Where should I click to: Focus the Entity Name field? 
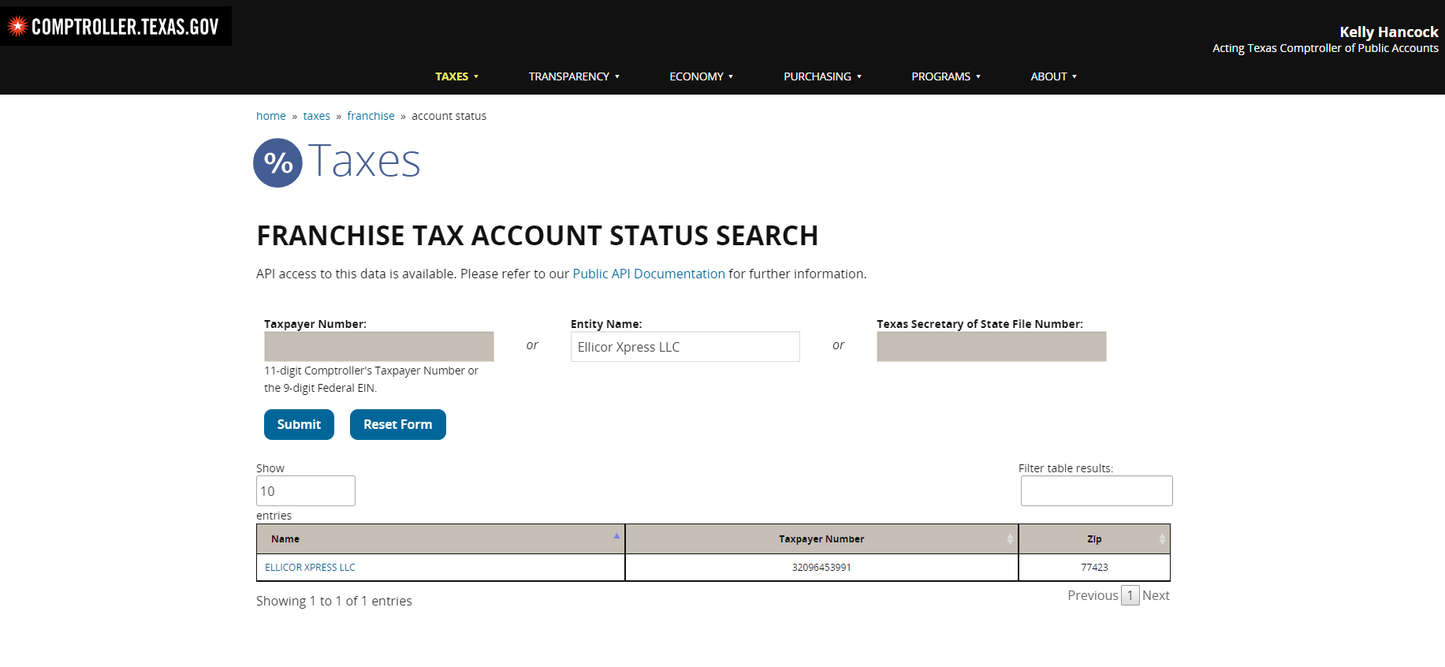pyautogui.click(x=685, y=346)
